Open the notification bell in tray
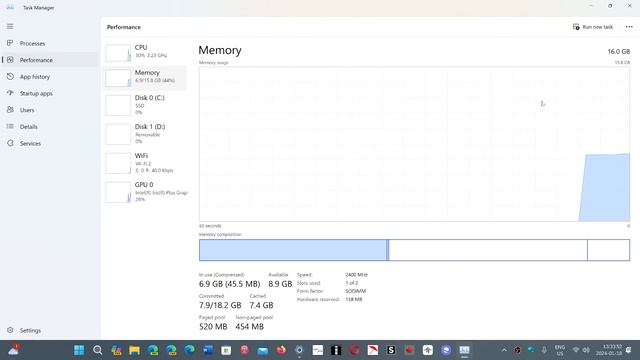This screenshot has height=360, width=640. pos(629,350)
